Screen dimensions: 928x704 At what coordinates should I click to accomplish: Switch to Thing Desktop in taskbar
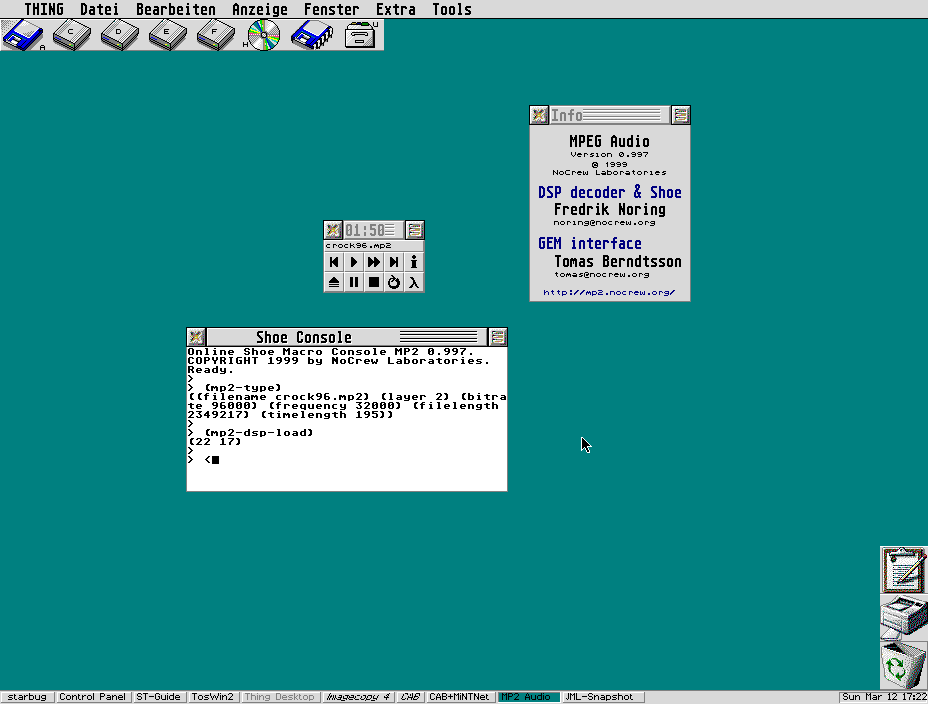coord(279,697)
